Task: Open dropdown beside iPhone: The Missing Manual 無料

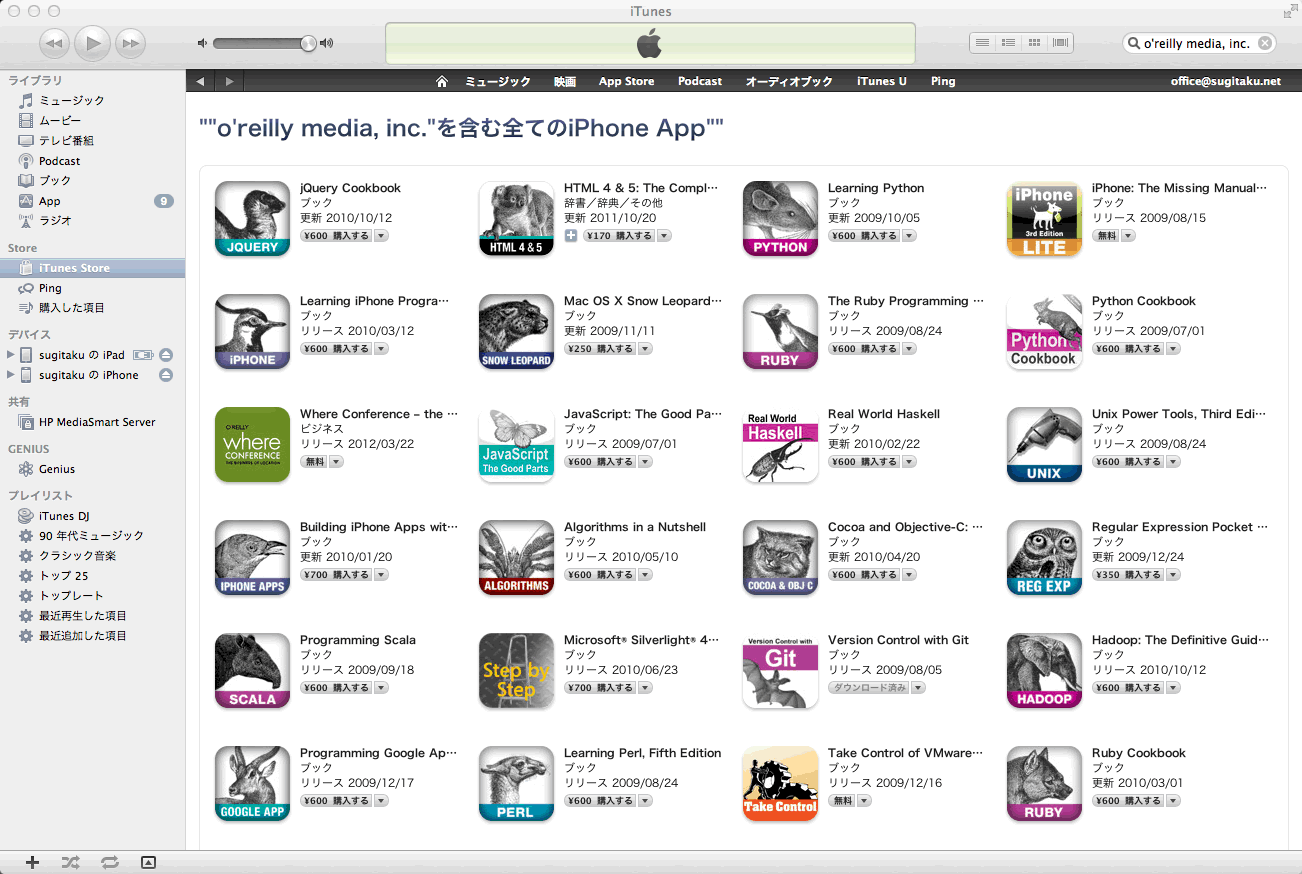Action: [1128, 236]
